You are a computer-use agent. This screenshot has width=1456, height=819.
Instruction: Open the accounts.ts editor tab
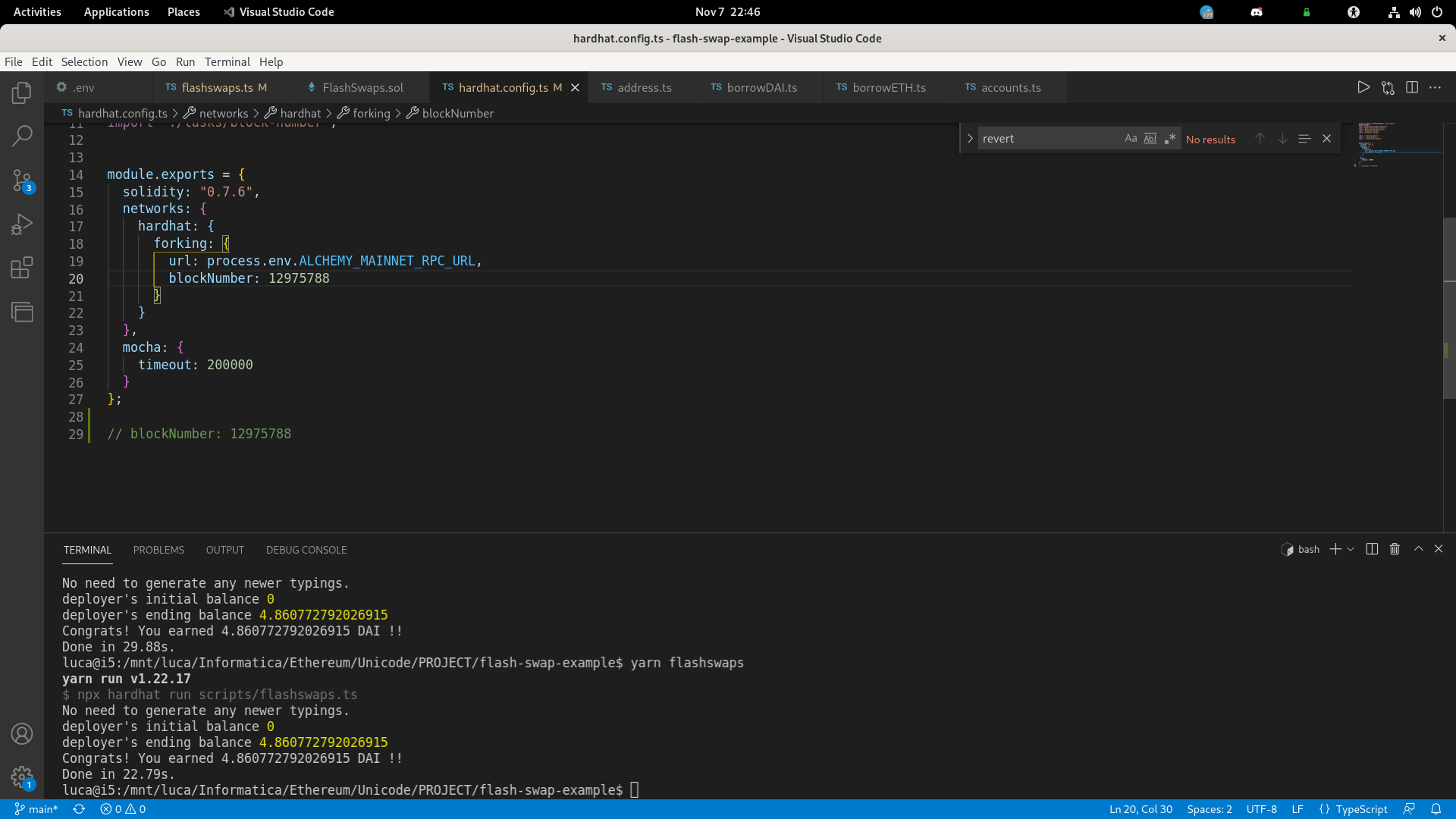1010,87
